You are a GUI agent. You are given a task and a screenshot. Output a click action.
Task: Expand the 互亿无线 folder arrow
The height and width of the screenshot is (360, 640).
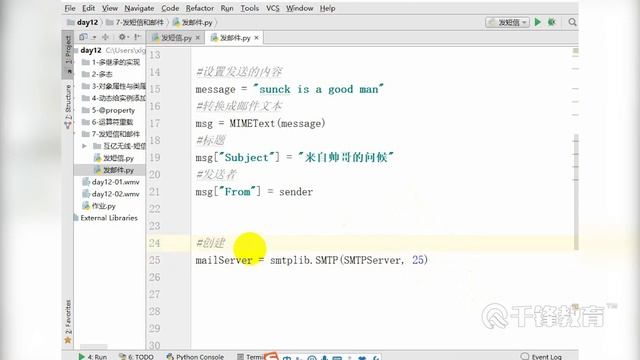(84, 146)
